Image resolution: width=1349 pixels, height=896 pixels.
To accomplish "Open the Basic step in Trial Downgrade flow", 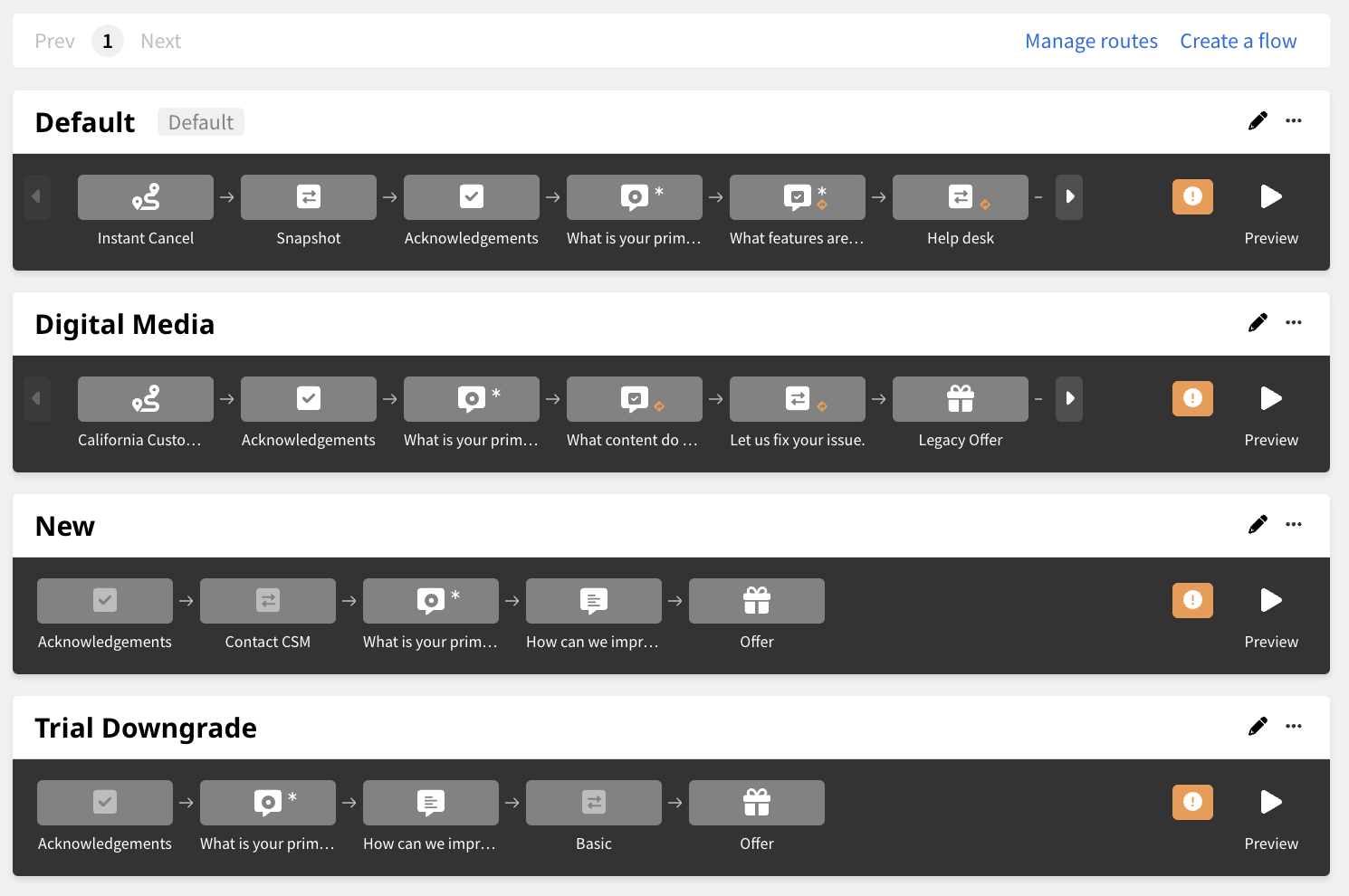I will point(593,802).
